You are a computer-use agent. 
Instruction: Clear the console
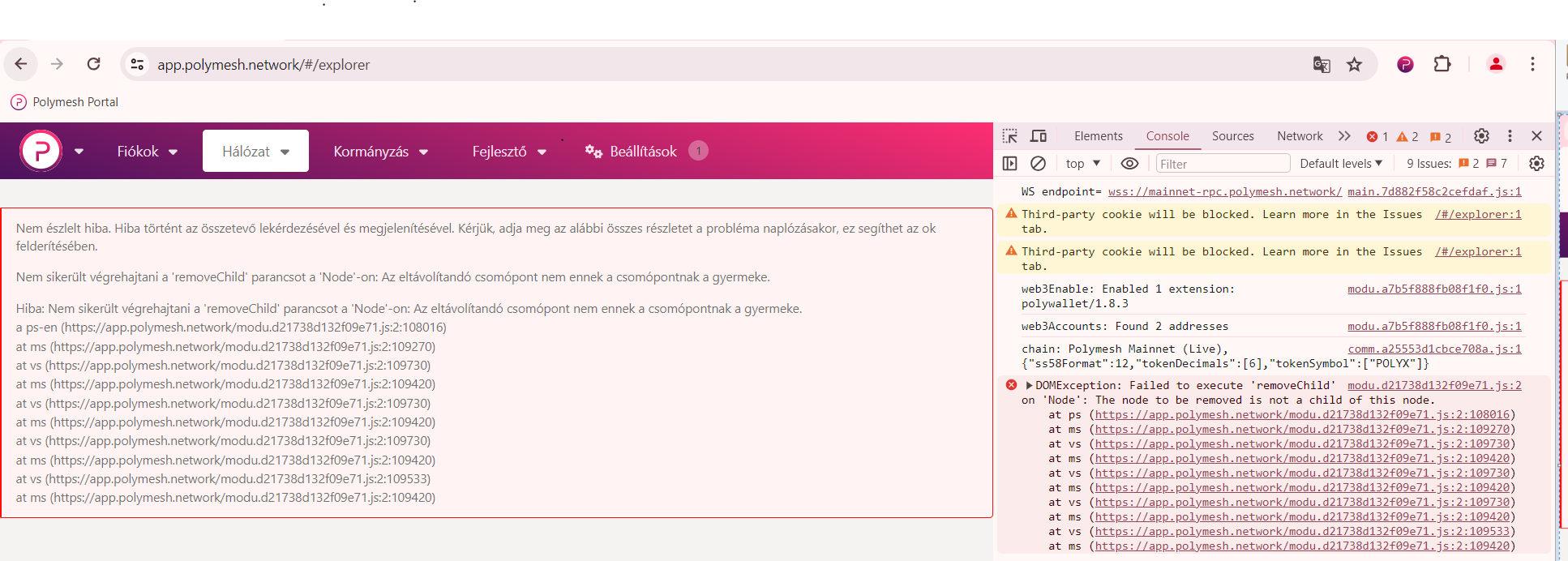[1038, 164]
